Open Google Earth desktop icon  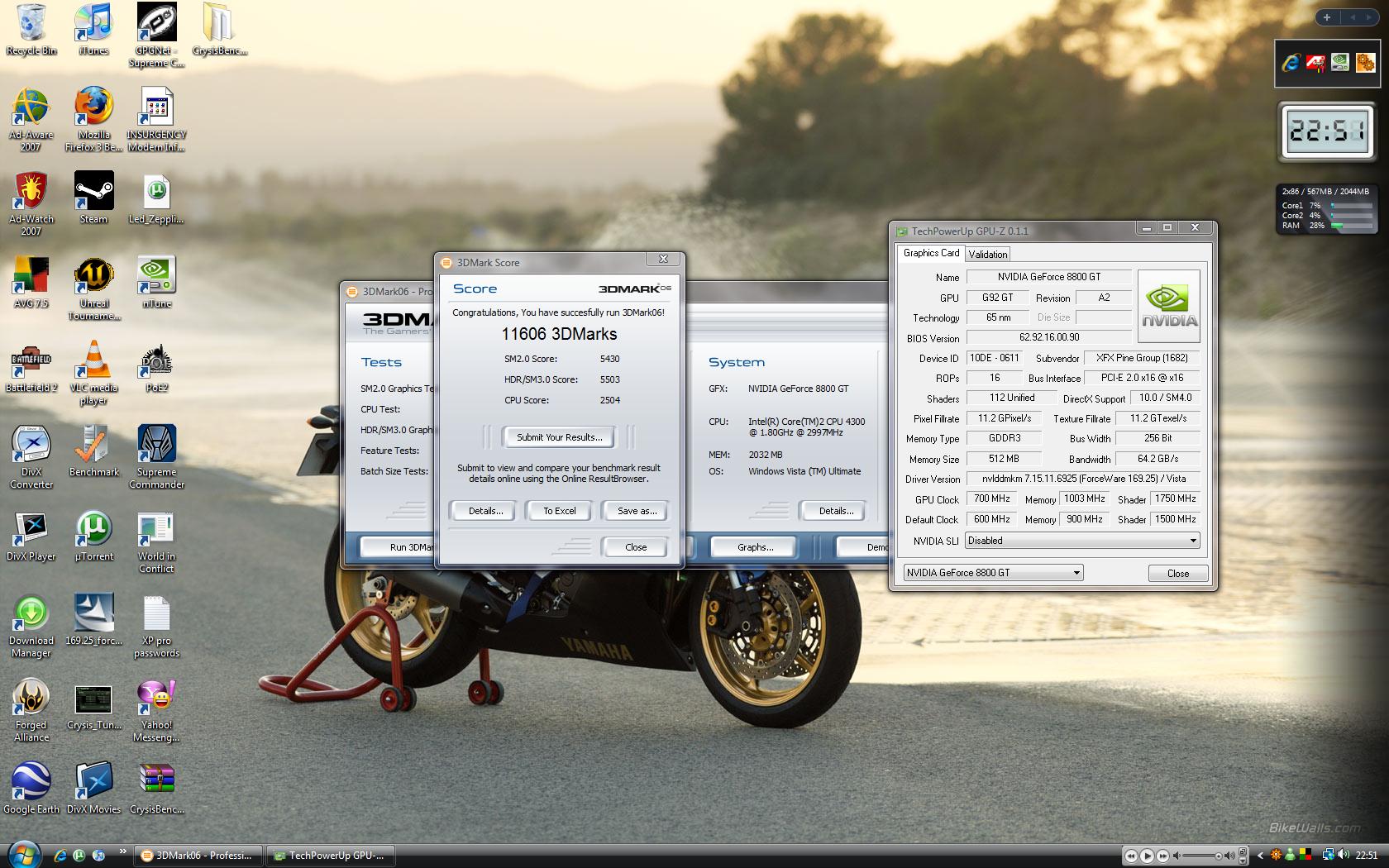31,788
